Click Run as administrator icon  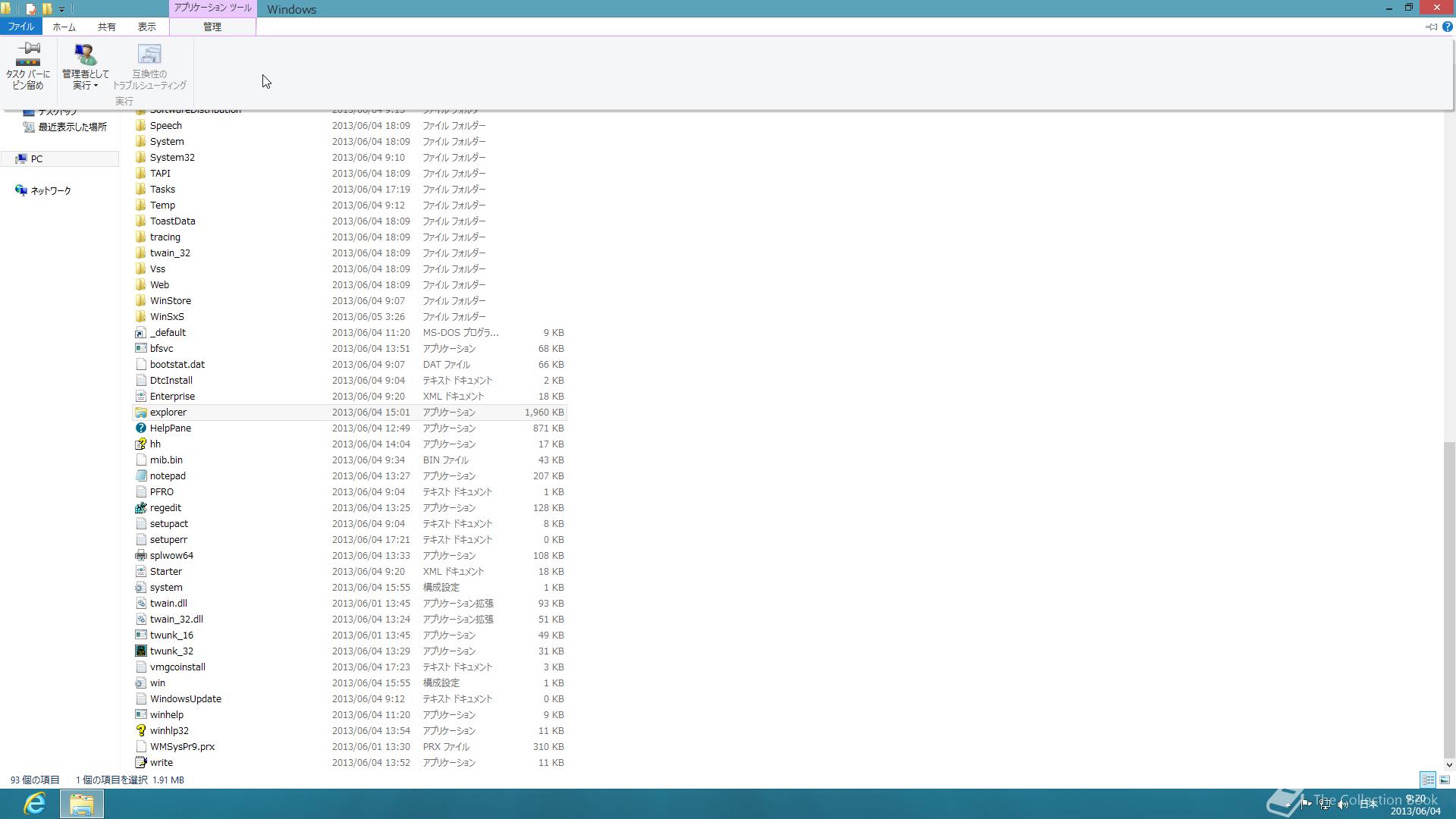pyautogui.click(x=86, y=55)
